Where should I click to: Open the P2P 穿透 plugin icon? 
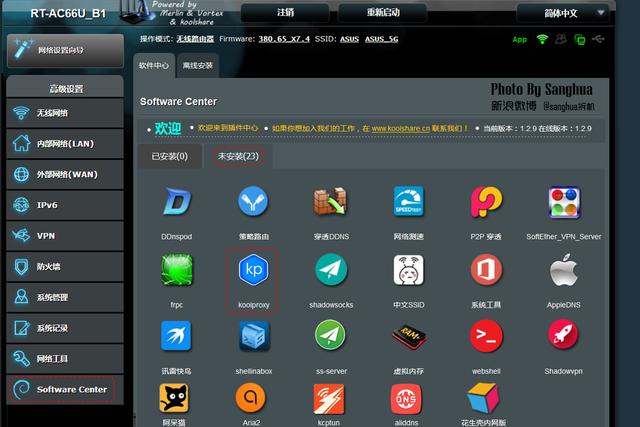pyautogui.click(x=486, y=203)
